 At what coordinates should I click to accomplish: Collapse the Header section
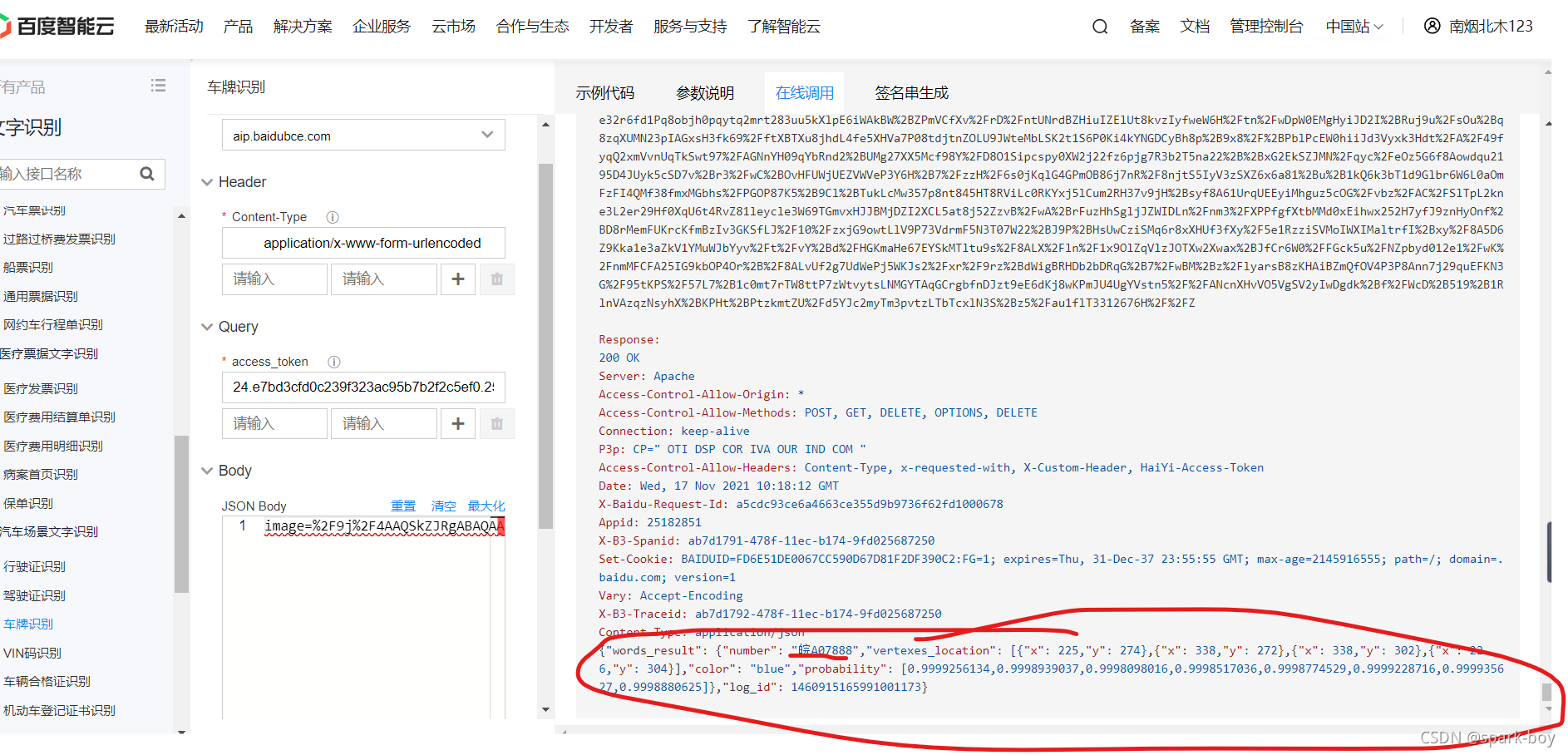[207, 182]
